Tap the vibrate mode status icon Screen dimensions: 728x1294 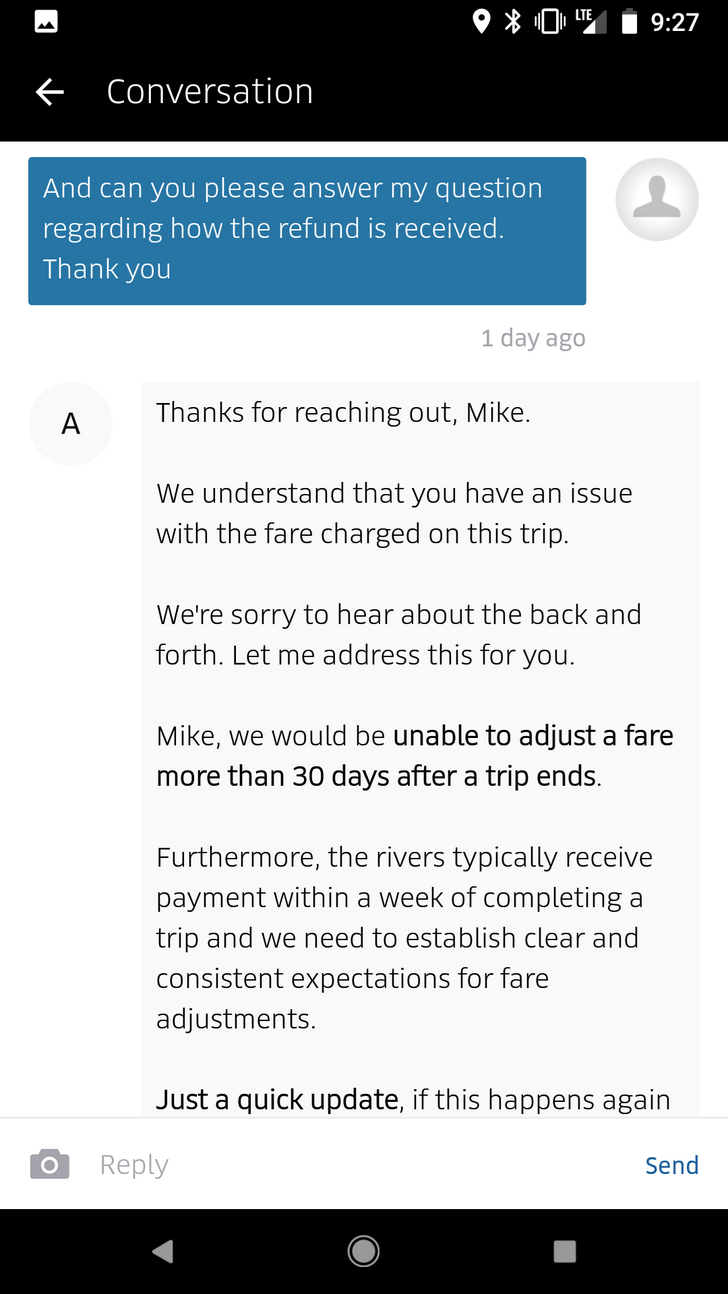pyautogui.click(x=549, y=21)
